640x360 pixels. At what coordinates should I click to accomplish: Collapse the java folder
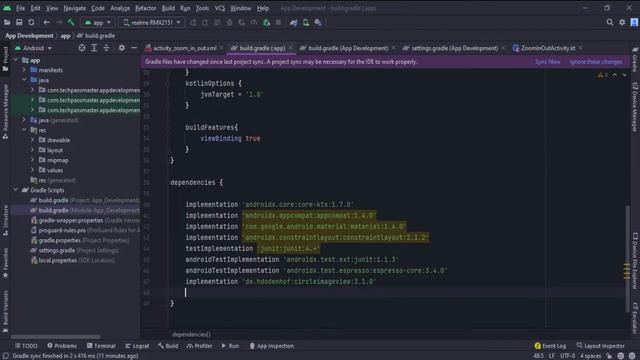click(24, 80)
